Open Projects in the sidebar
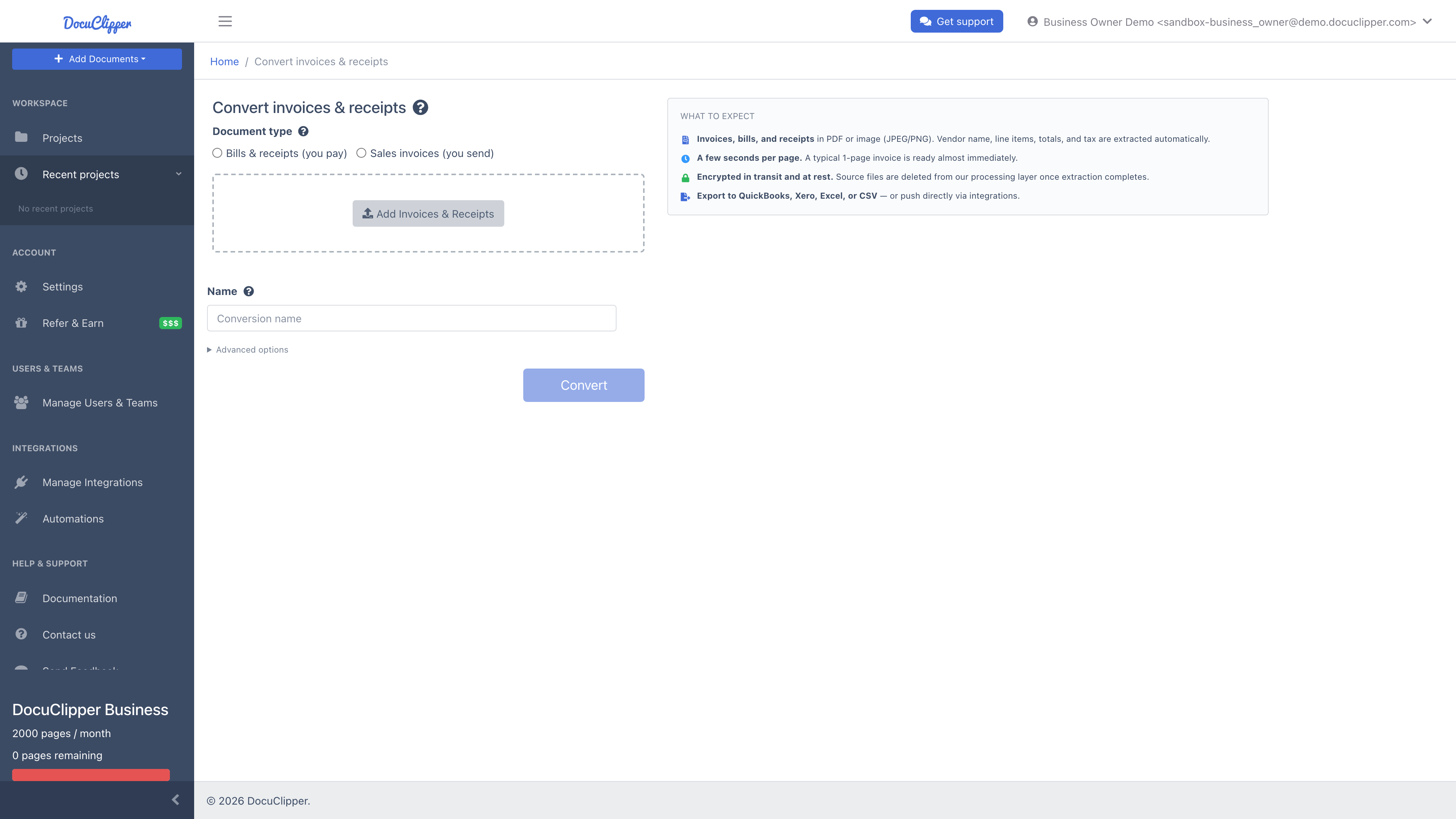The image size is (1456, 819). (97, 138)
